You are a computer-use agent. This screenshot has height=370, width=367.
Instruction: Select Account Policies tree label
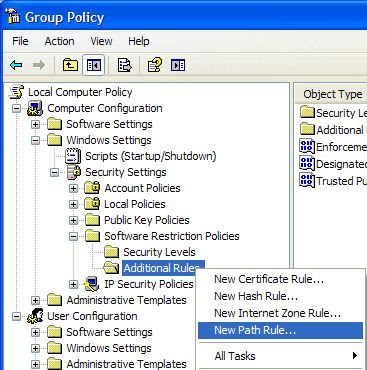tap(142, 188)
